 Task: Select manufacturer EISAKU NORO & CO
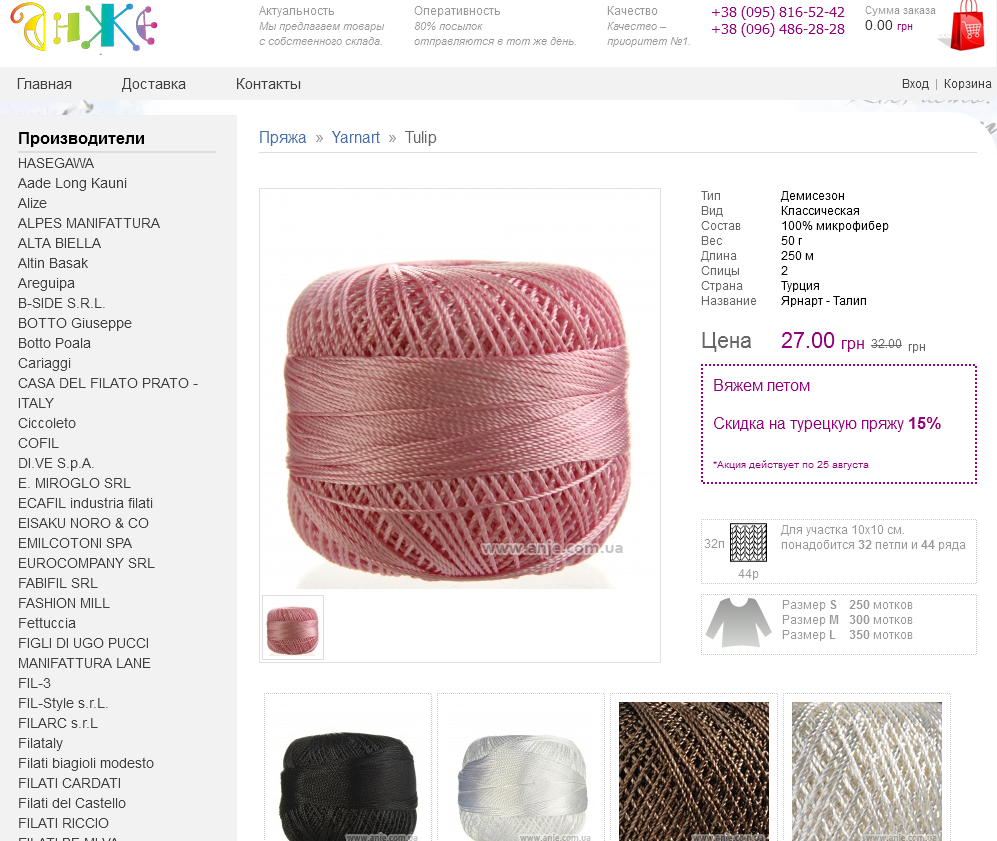pos(83,523)
